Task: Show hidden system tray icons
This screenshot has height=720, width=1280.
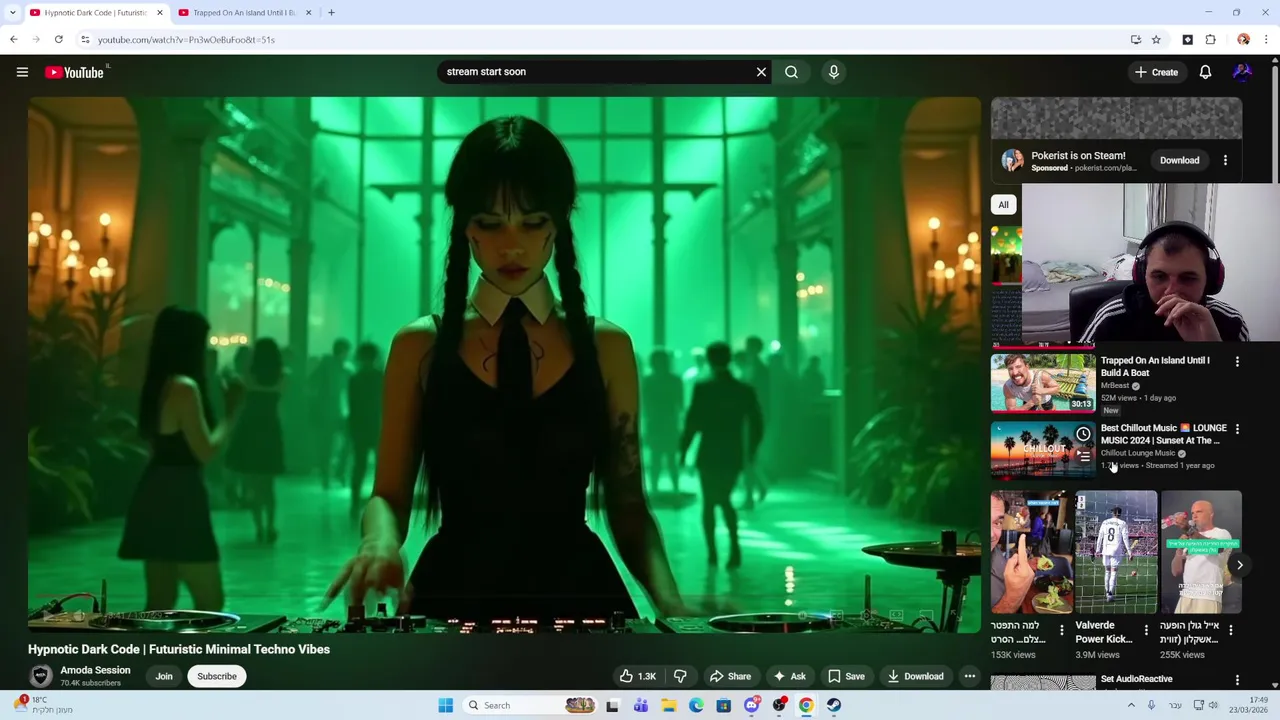Action: click(x=1131, y=705)
